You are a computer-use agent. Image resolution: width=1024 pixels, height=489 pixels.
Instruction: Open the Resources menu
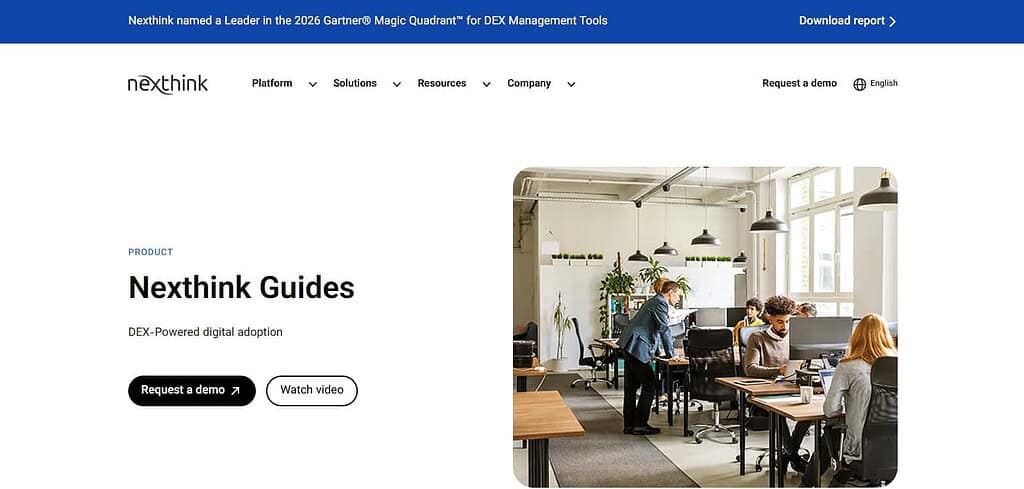[442, 84]
